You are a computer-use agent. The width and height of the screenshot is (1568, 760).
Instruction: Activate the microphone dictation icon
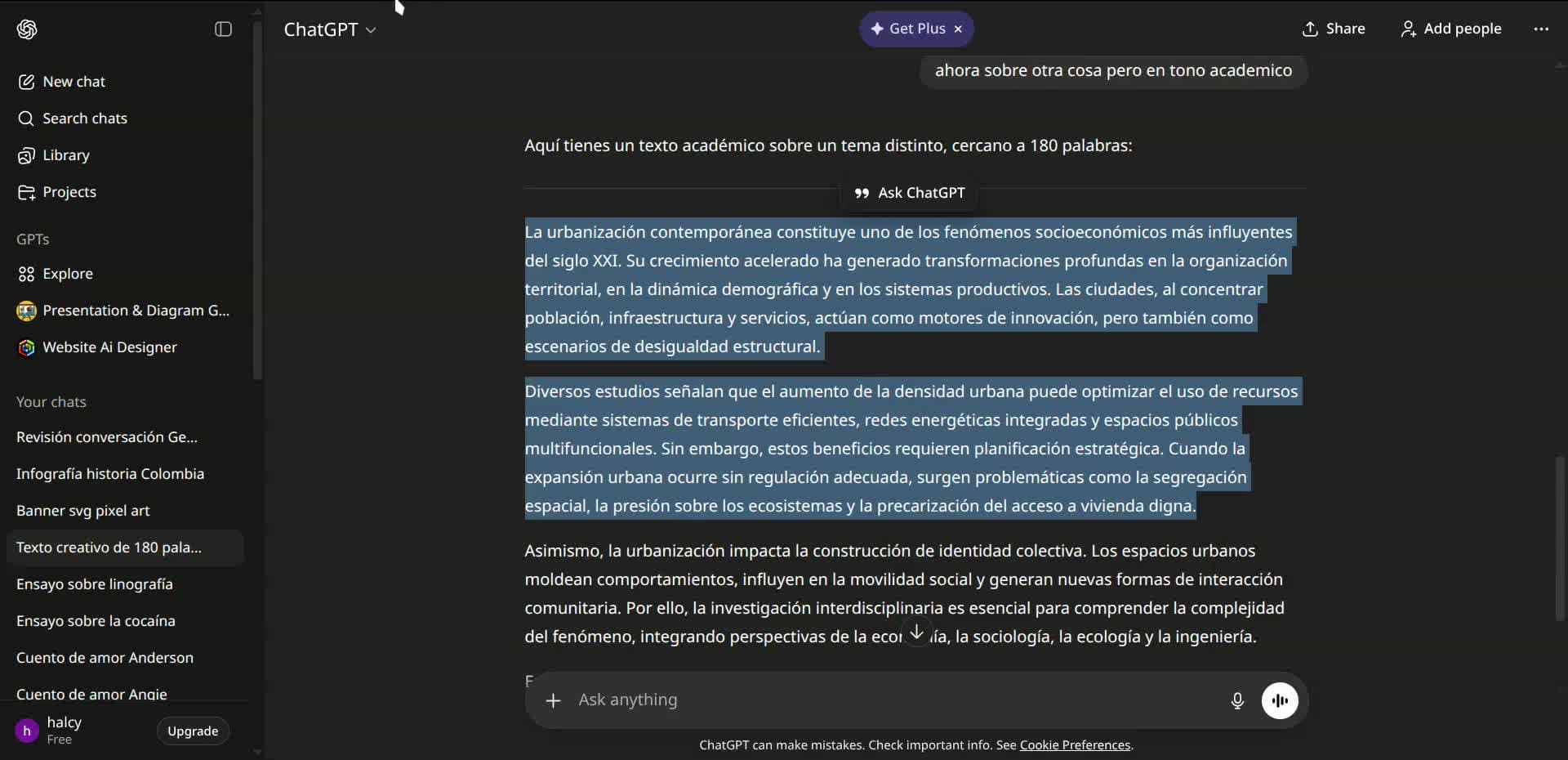[1237, 700]
